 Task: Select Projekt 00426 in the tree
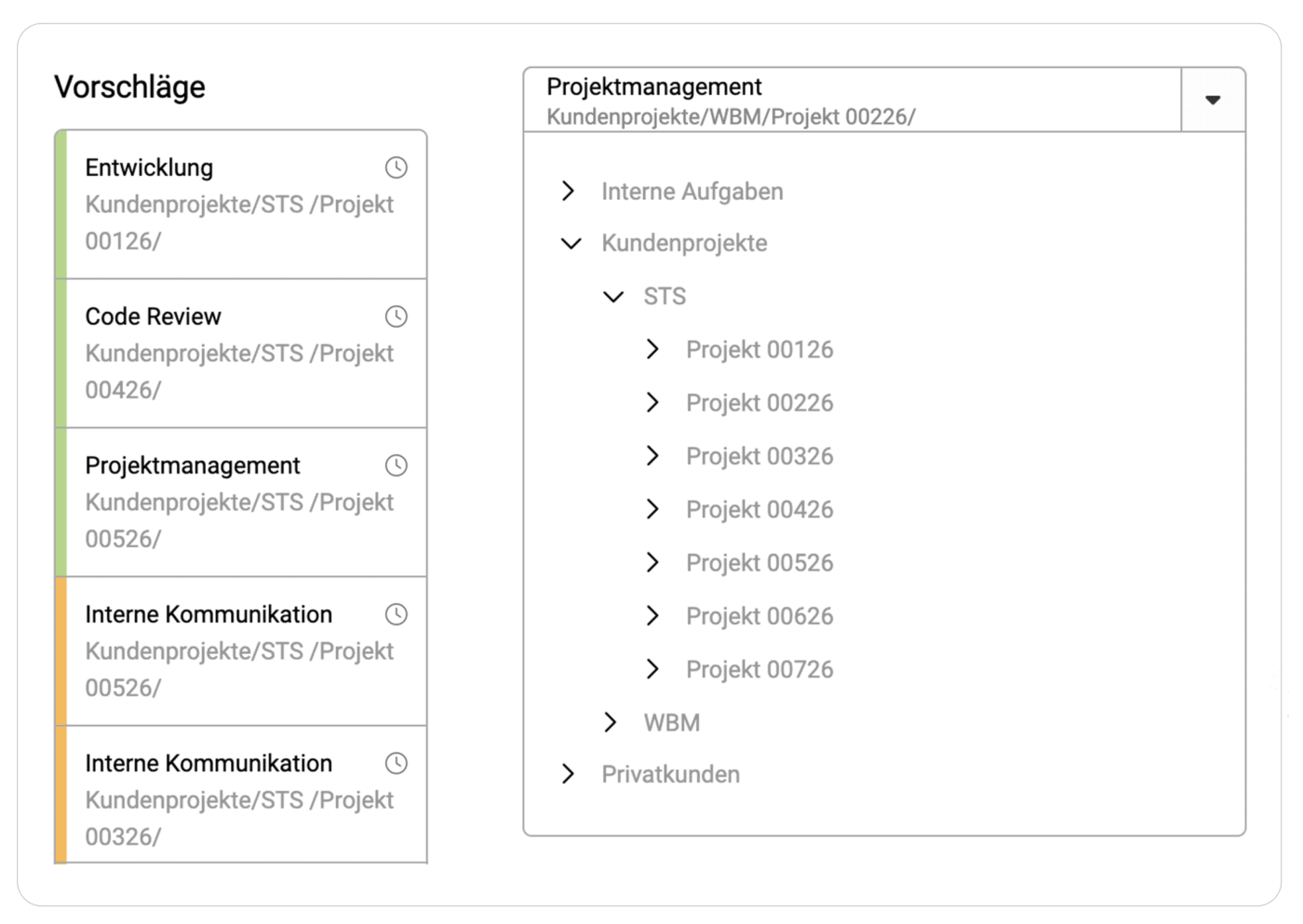759,510
